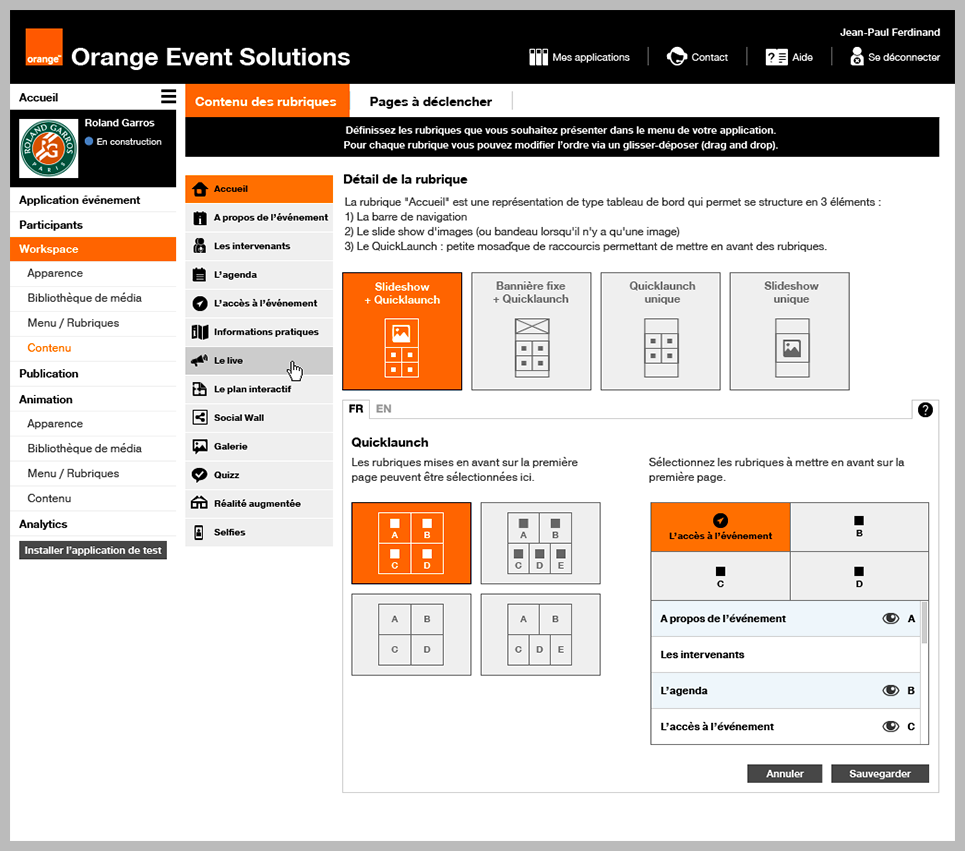Select the Social Wall share icon

pos(200,418)
